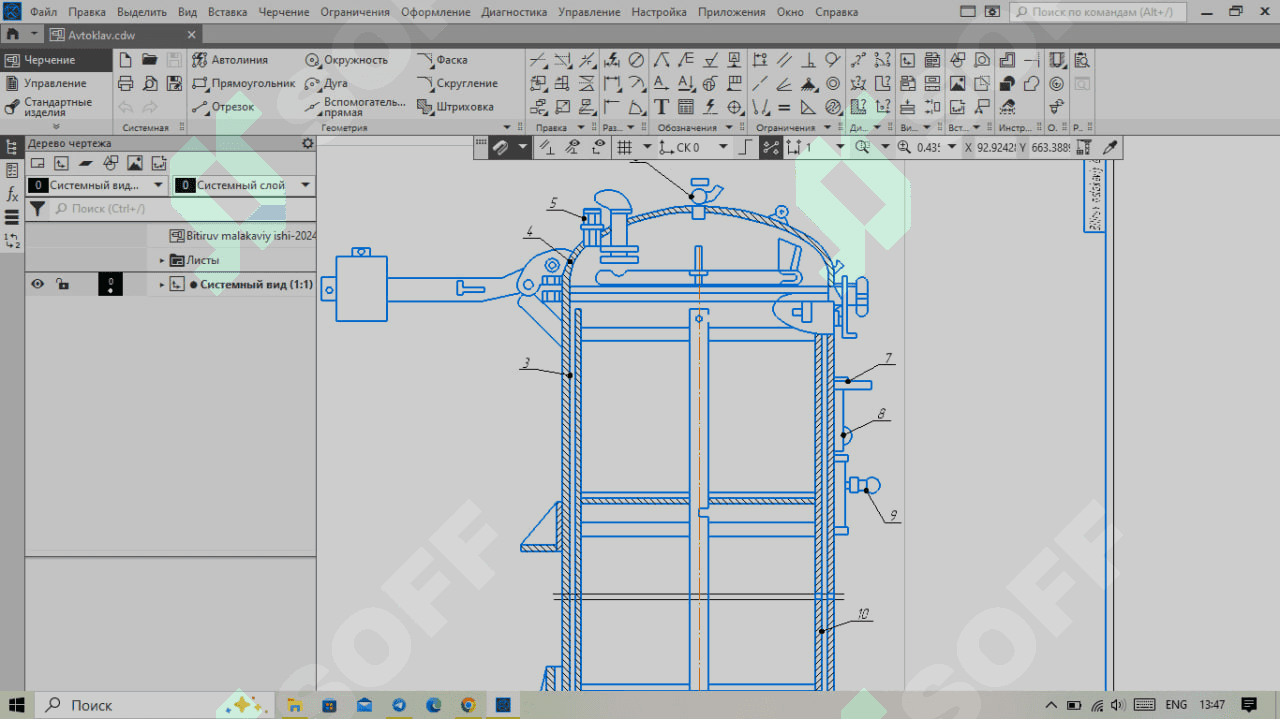This screenshot has height=719, width=1280.
Task: Expand the Обозначения panel arrow
Action: pyautogui.click(x=729, y=128)
